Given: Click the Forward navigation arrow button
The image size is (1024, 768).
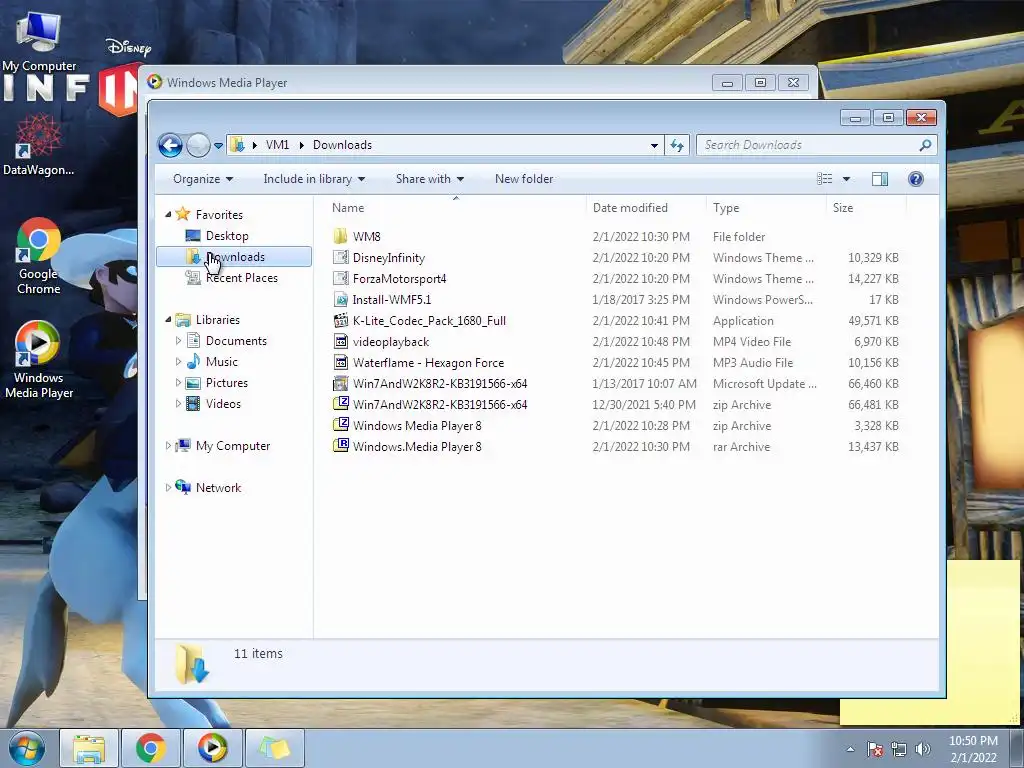Looking at the screenshot, I should point(198,145).
